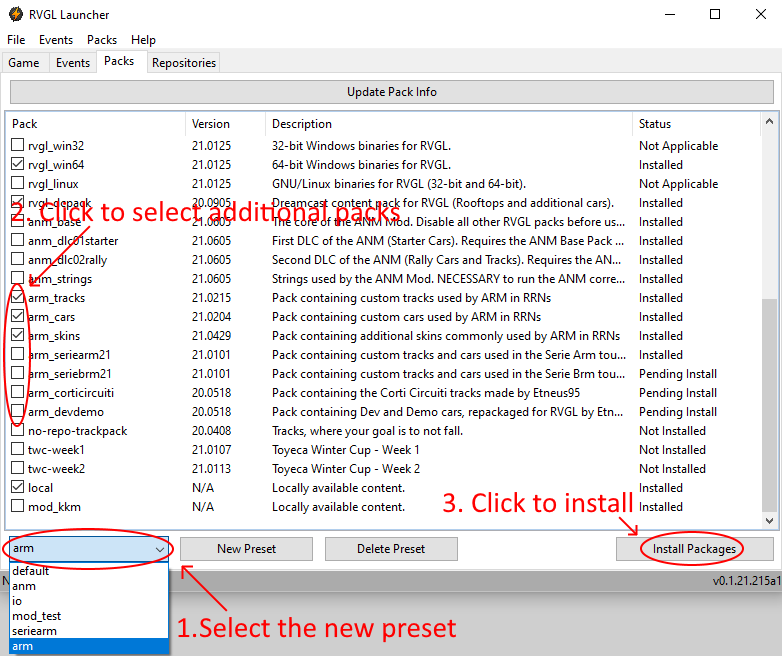782x656 pixels.
Task: Click version '20.0408' in the list
Action: pos(211,431)
